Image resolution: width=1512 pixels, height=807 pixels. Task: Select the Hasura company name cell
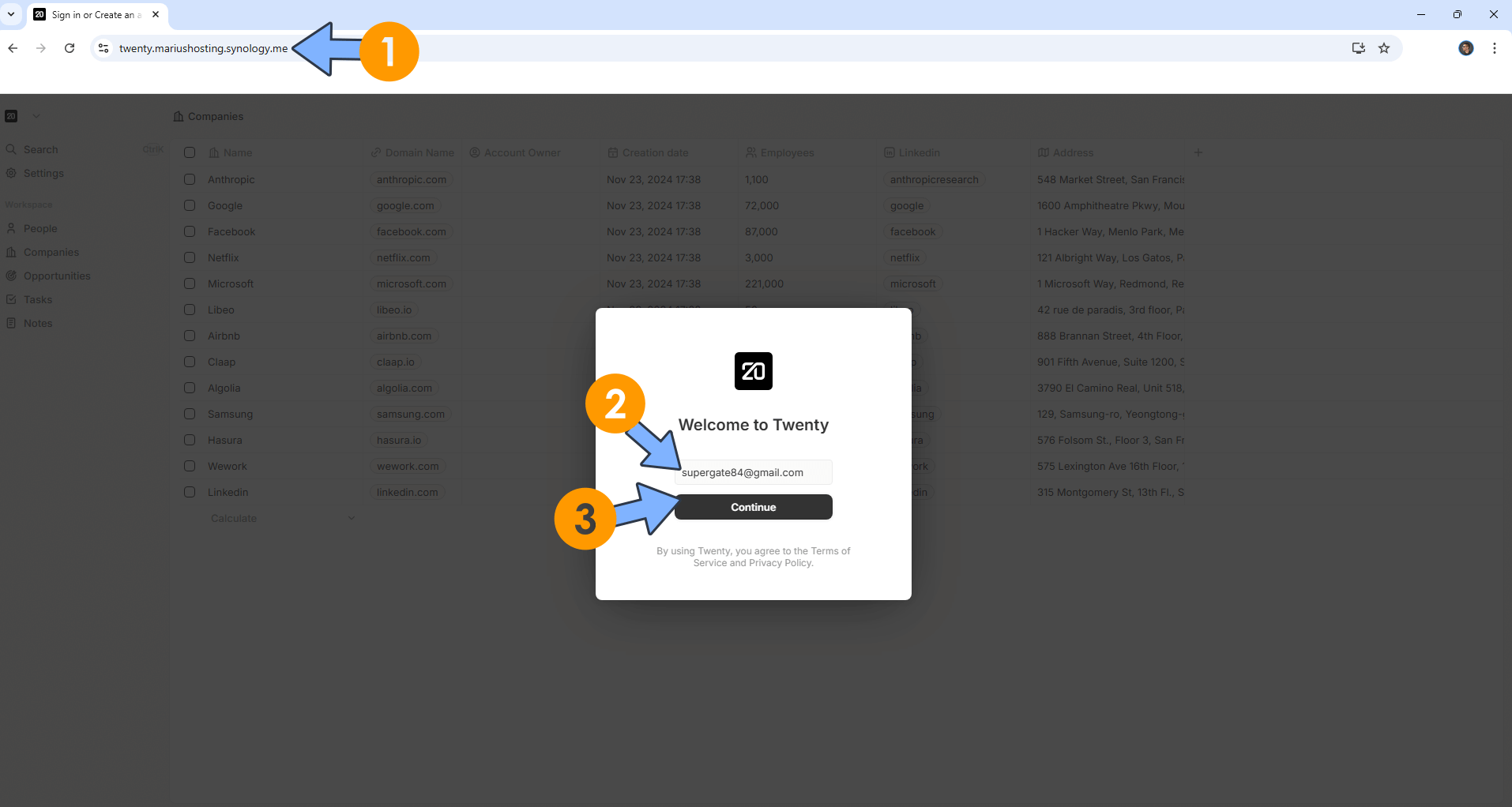point(225,440)
